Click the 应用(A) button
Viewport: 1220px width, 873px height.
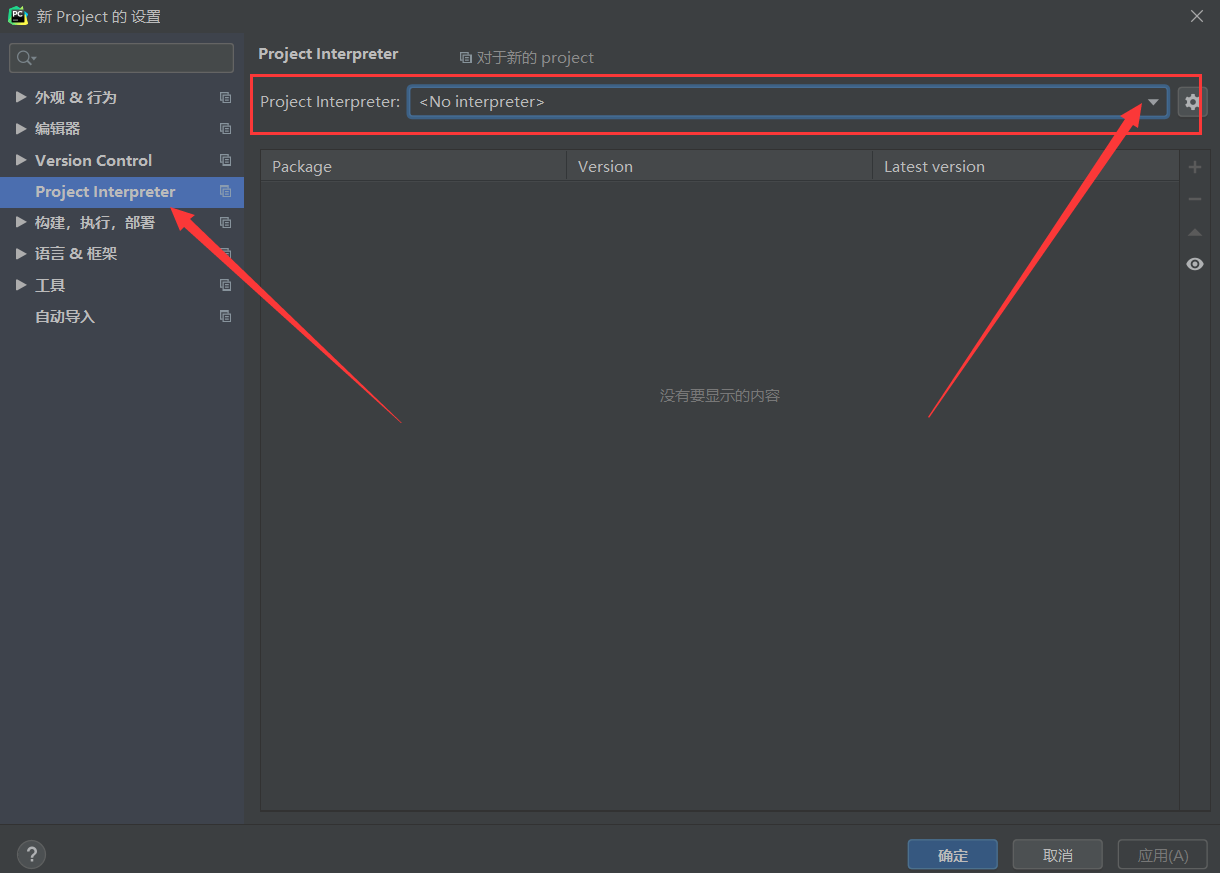pos(1162,854)
